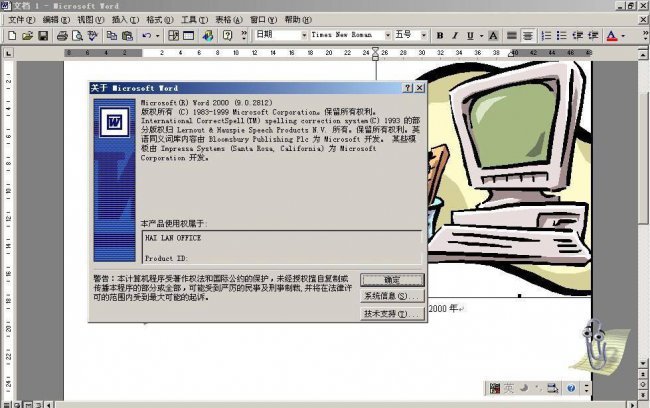650x408 pixels.
Task: Expand underline style dropdown arrow
Action: [481, 36]
